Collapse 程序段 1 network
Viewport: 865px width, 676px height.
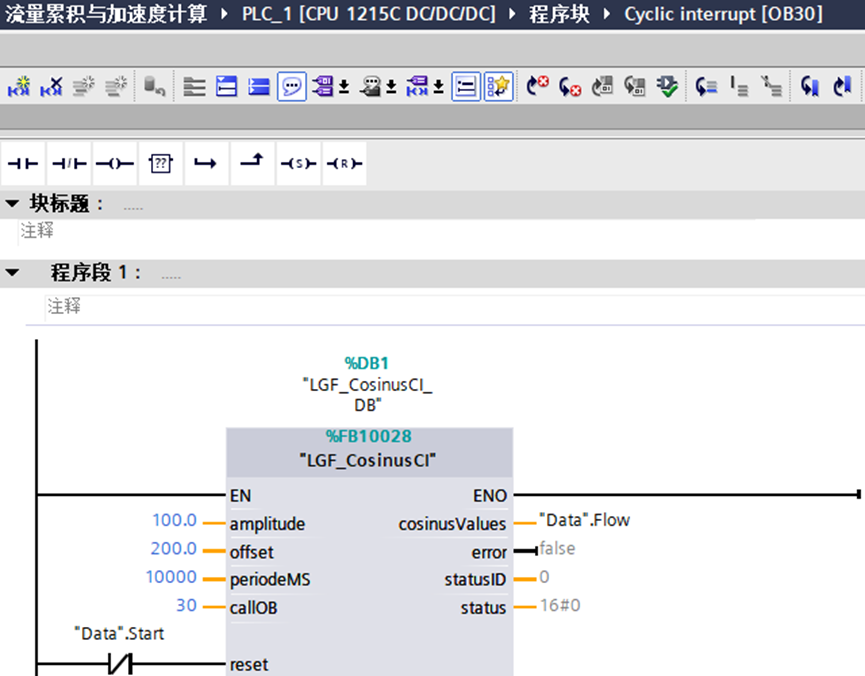pos(12,273)
